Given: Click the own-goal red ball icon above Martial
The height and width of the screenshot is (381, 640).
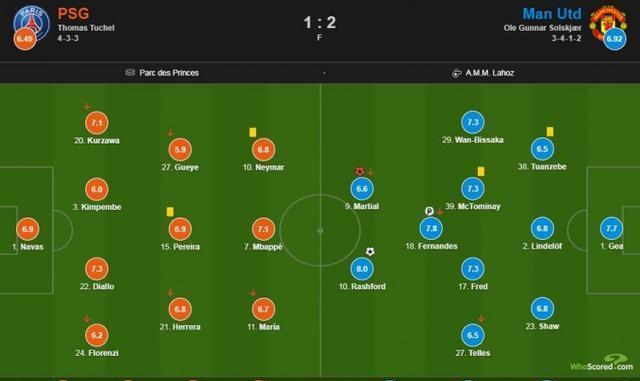Looking at the screenshot, I should pos(360,172).
